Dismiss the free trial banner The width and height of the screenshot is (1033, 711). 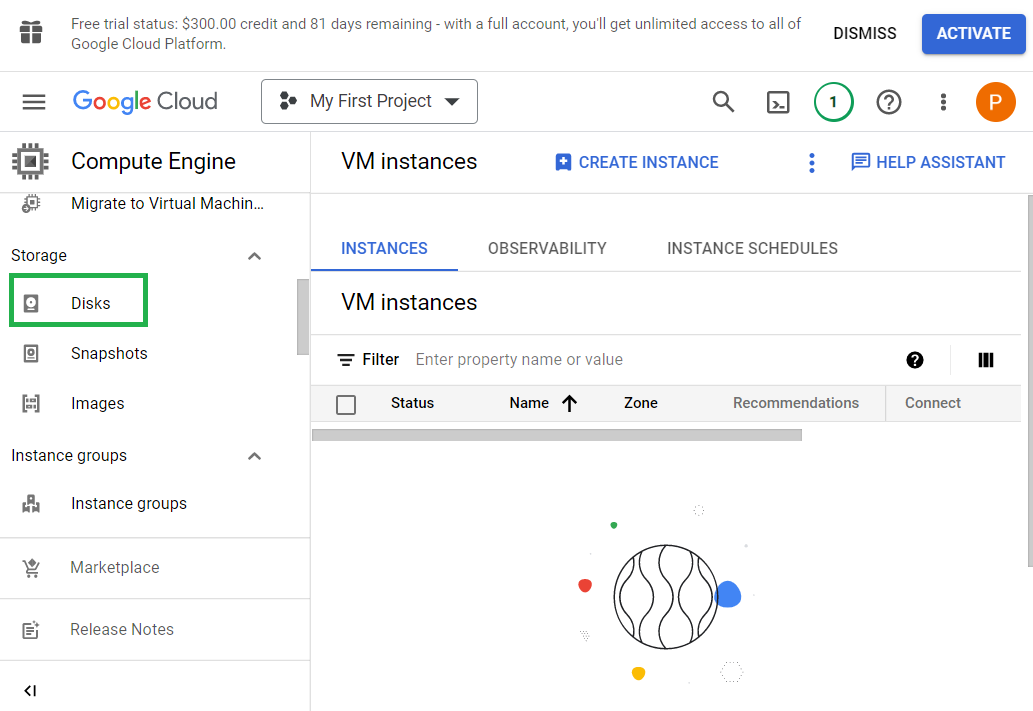click(864, 34)
